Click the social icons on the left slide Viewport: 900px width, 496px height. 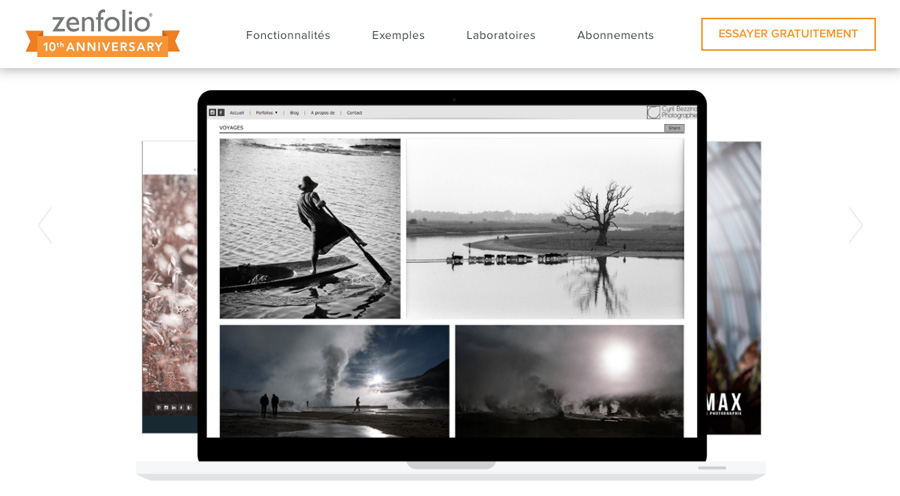tap(173, 408)
